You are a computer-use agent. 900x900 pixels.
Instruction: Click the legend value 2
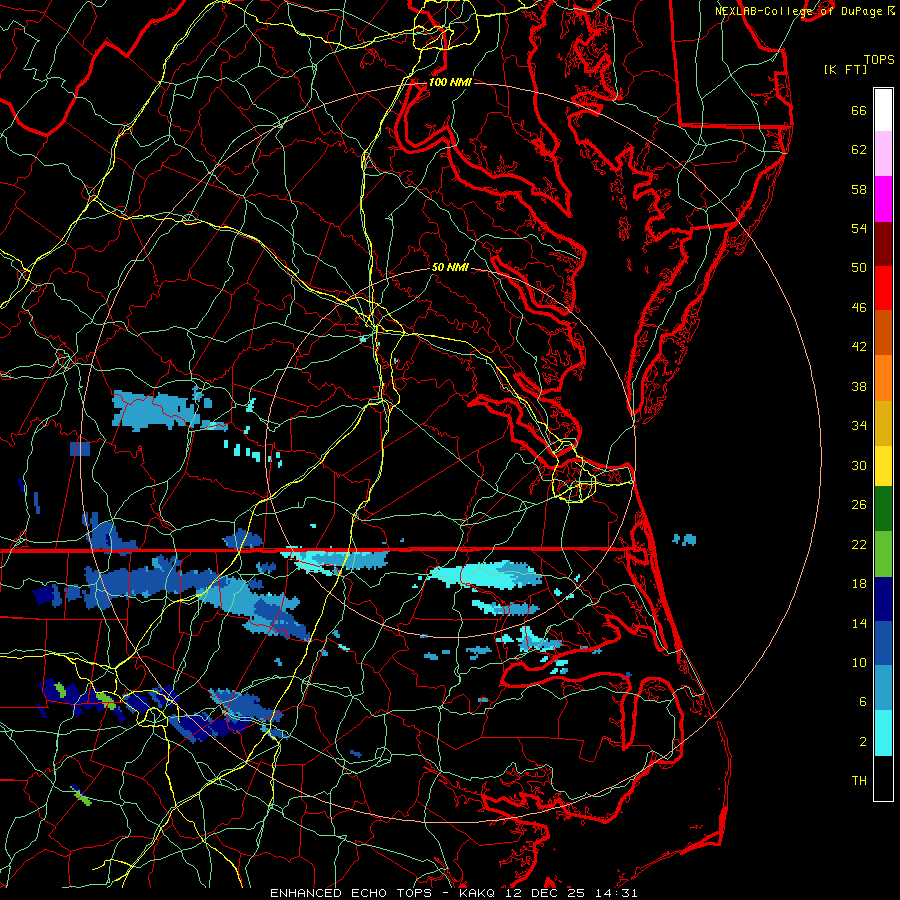pos(863,742)
